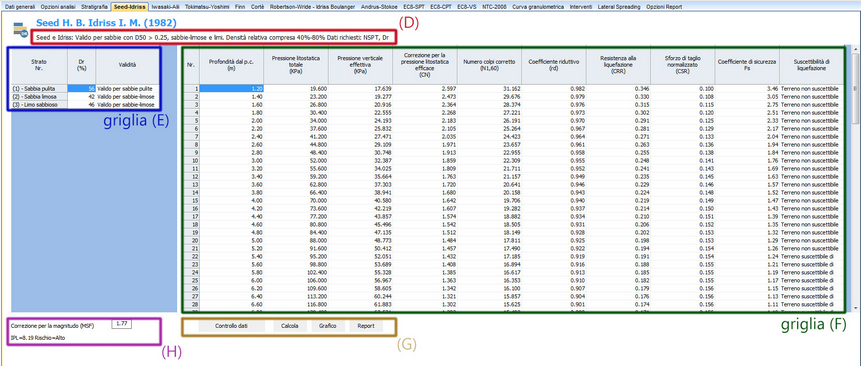Click the depth 3.00 cell
Viewport: 861px width, 366px height.
(231, 161)
